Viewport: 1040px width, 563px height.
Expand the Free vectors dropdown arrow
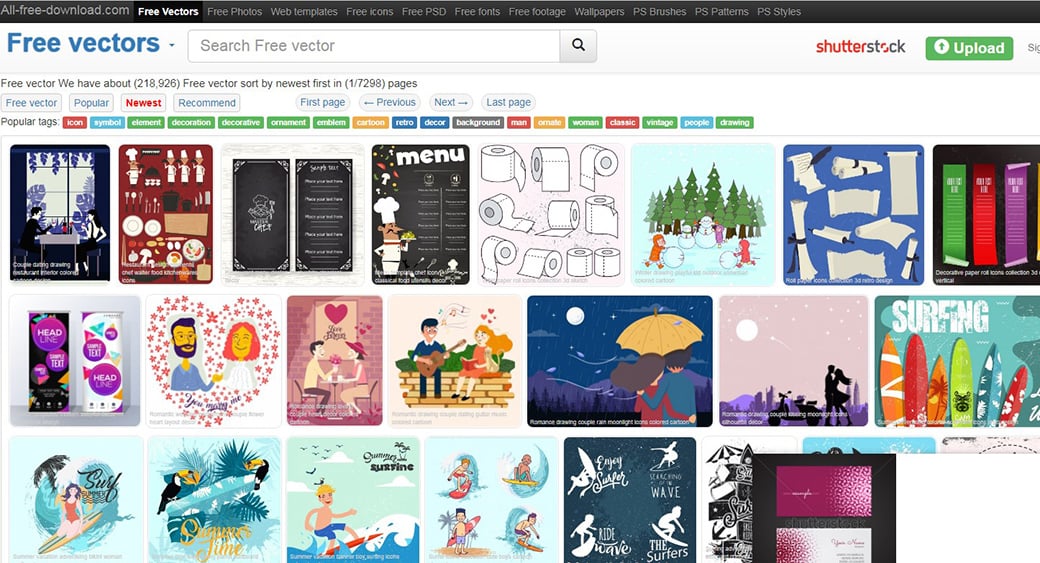pos(172,46)
